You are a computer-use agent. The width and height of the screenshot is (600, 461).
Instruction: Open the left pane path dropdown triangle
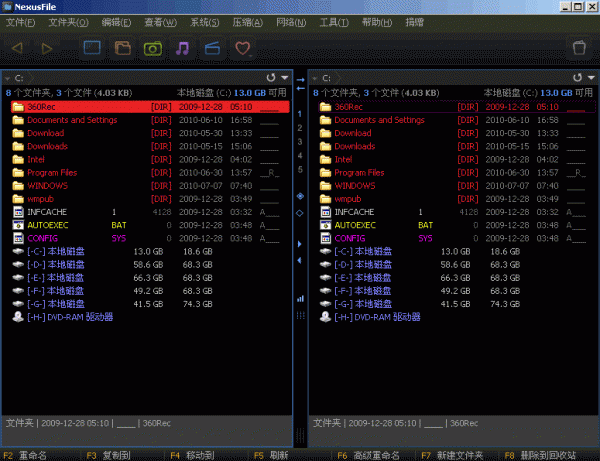(x=285, y=78)
